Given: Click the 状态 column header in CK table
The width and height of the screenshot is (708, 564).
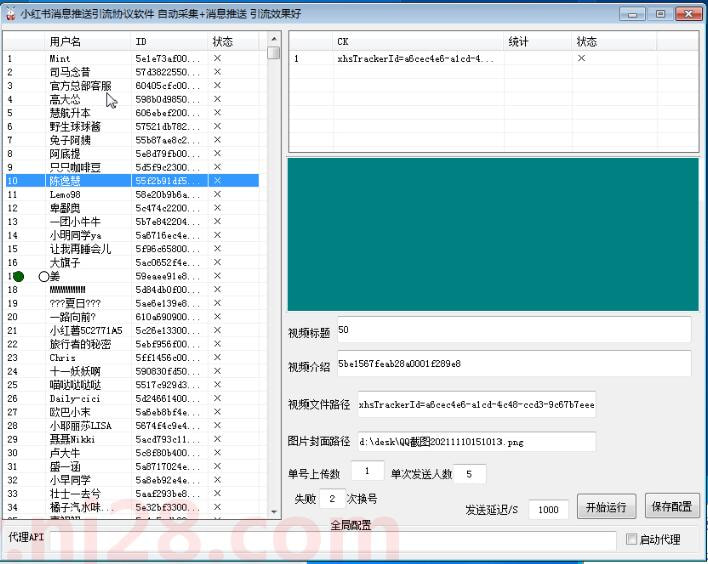Looking at the screenshot, I should (614, 42).
